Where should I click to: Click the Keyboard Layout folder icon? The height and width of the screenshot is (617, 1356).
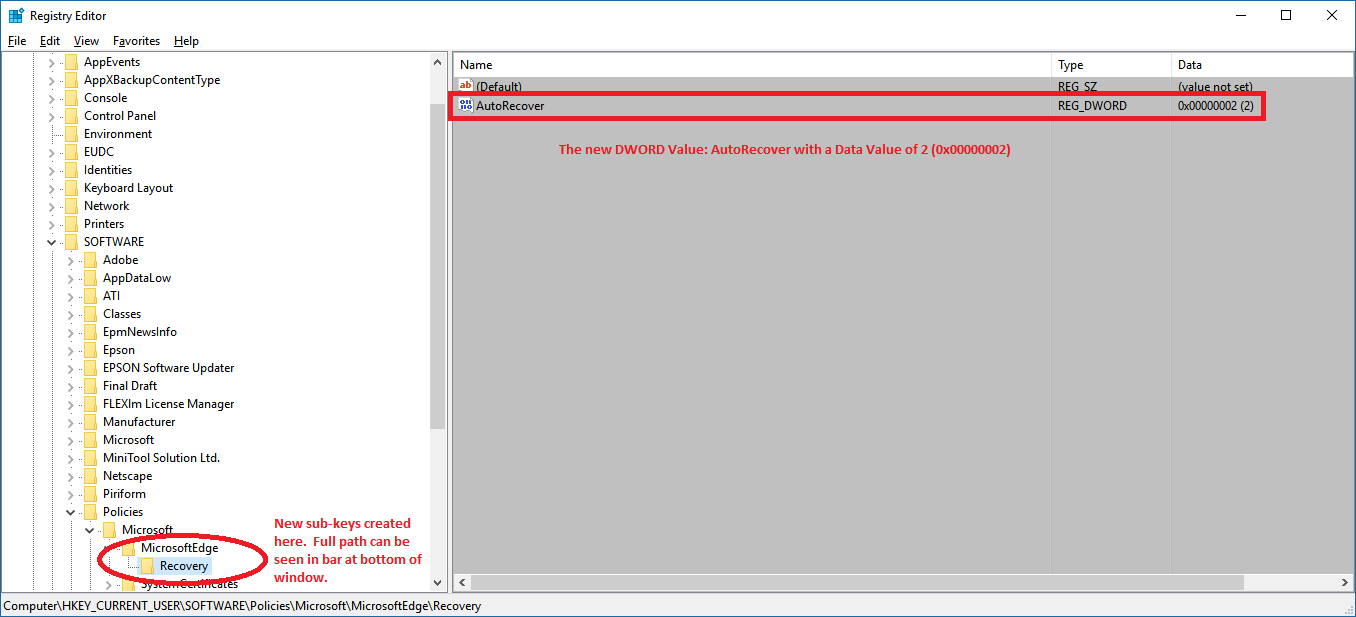71,188
